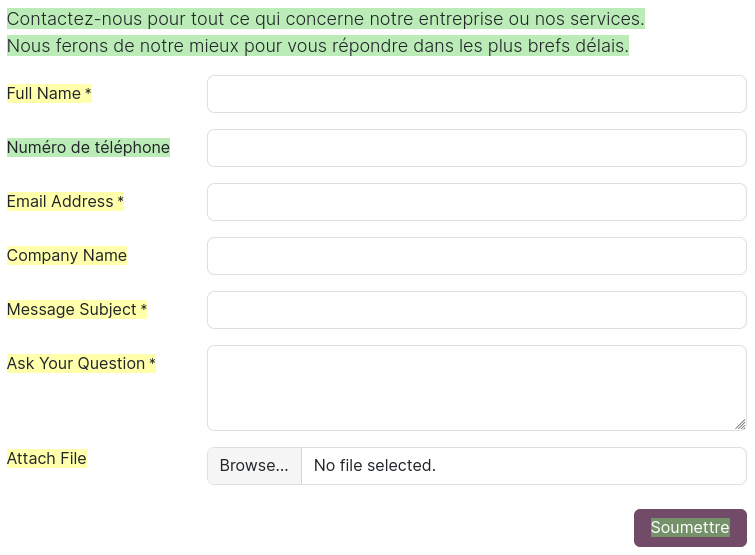Screen dimensions: 755x555
Task: Click the 'Attach File' label
Action: pyautogui.click(x=47, y=459)
